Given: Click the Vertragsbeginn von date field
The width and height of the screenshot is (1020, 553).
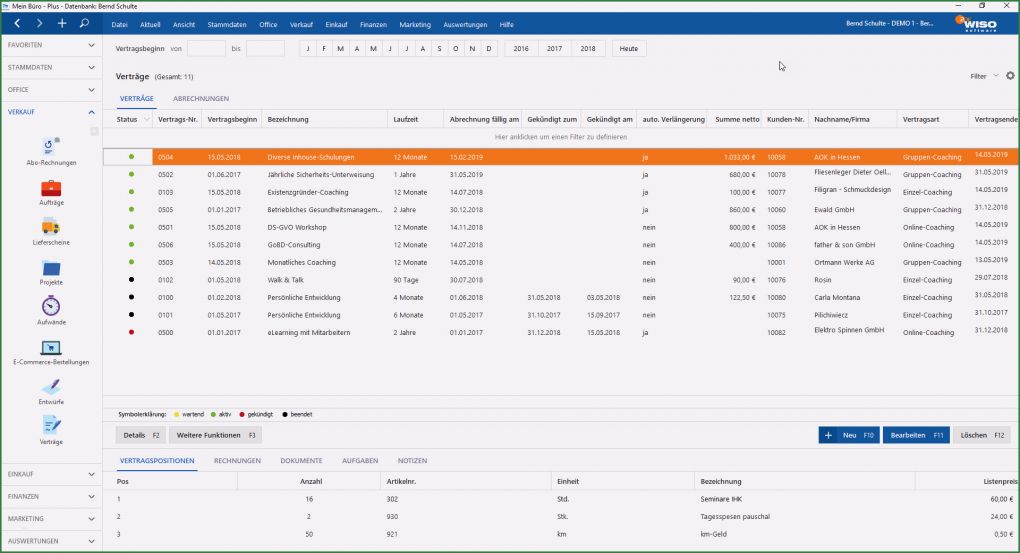Looking at the screenshot, I should point(206,48).
